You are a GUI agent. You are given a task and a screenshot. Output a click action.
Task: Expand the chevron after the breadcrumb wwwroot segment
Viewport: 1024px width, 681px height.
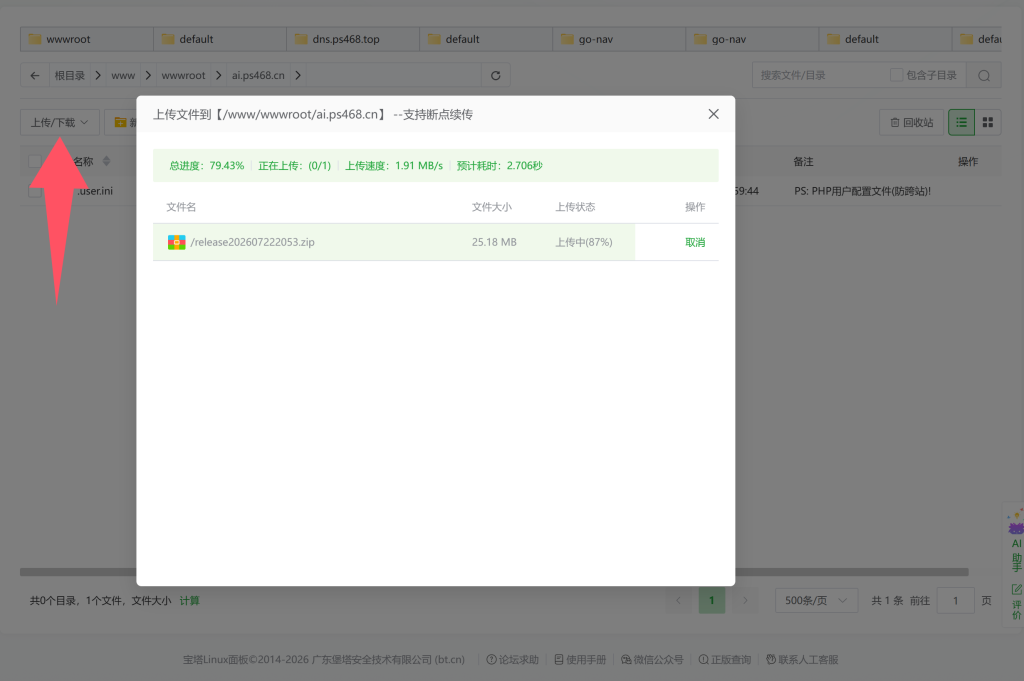point(218,76)
